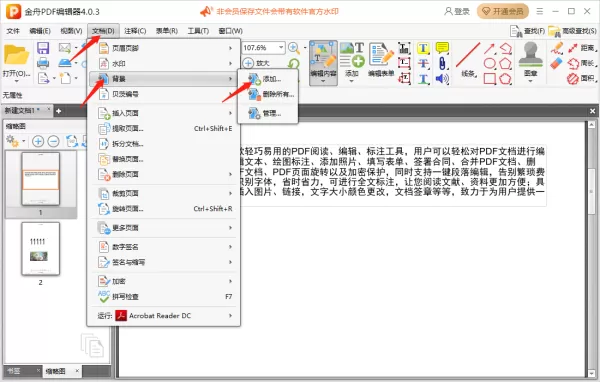Click the yellow folder 打开 icon
The width and height of the screenshot is (600, 382).
16,55
